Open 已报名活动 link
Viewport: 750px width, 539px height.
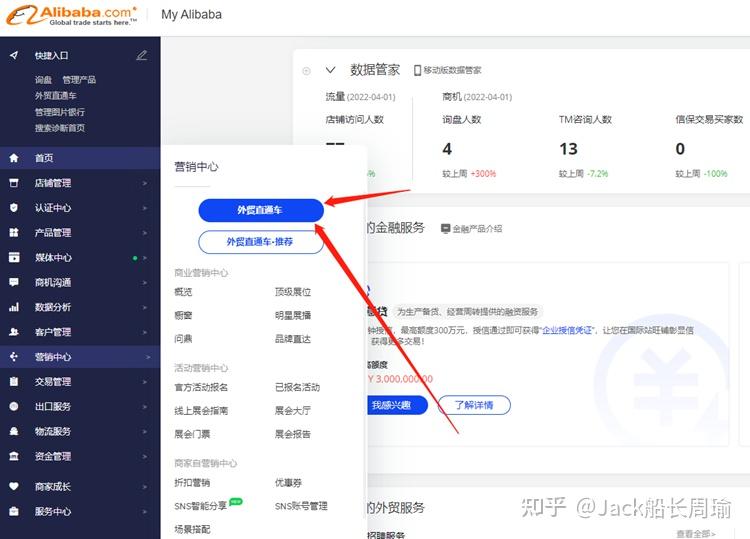[297, 387]
